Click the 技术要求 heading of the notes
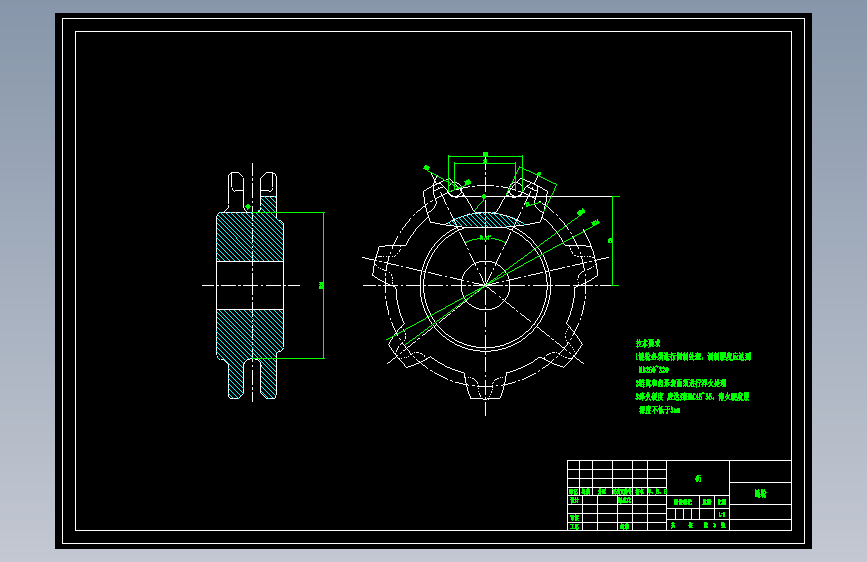This screenshot has width=867, height=562. tap(647, 344)
